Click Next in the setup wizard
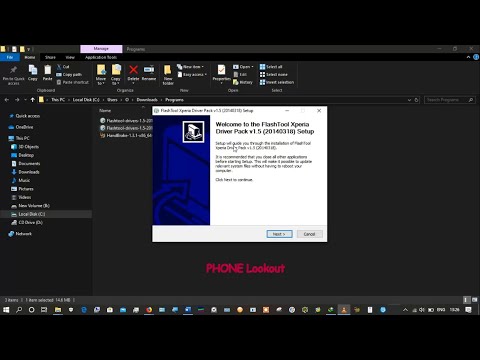Image resolution: width=480 pixels, height=360 pixels. [x=279, y=234]
